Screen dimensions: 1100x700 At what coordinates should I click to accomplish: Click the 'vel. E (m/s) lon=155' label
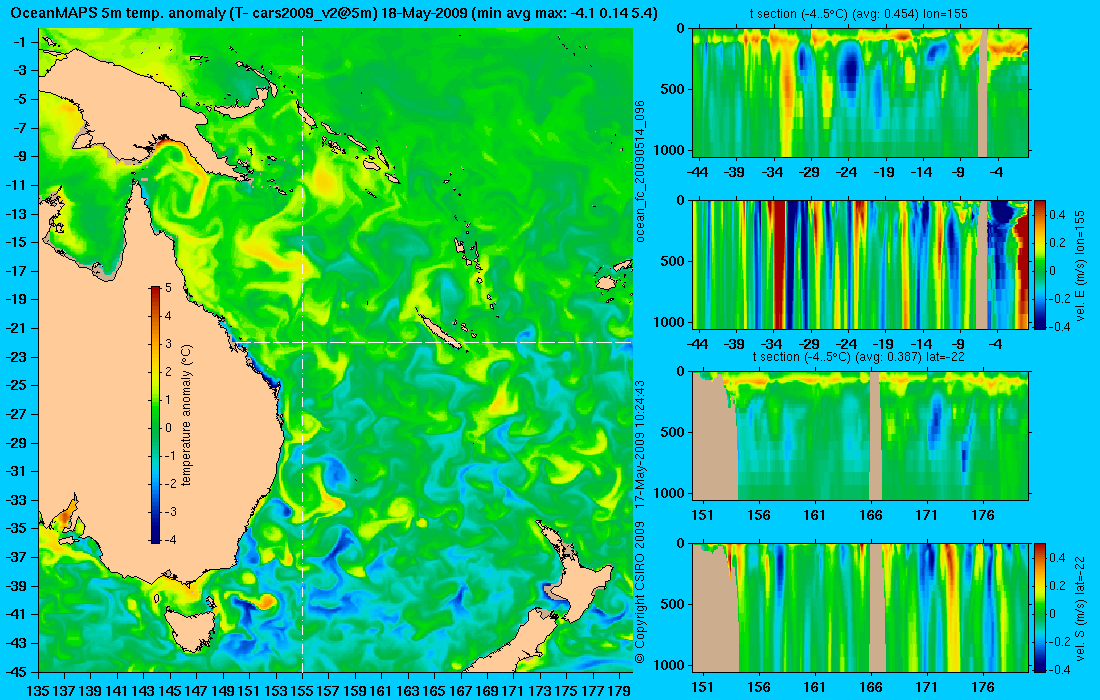click(x=1081, y=264)
